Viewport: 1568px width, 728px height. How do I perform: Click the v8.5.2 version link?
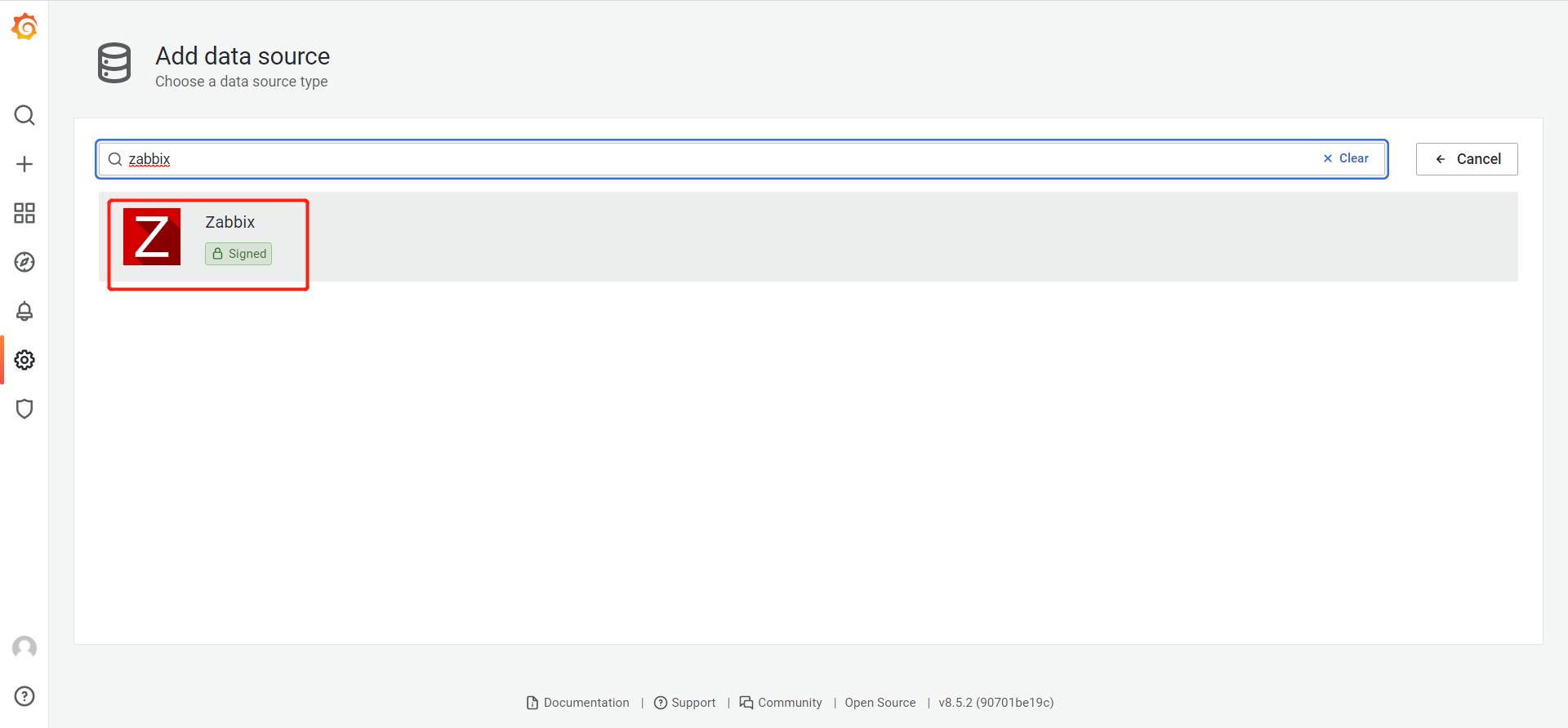[x=996, y=703]
